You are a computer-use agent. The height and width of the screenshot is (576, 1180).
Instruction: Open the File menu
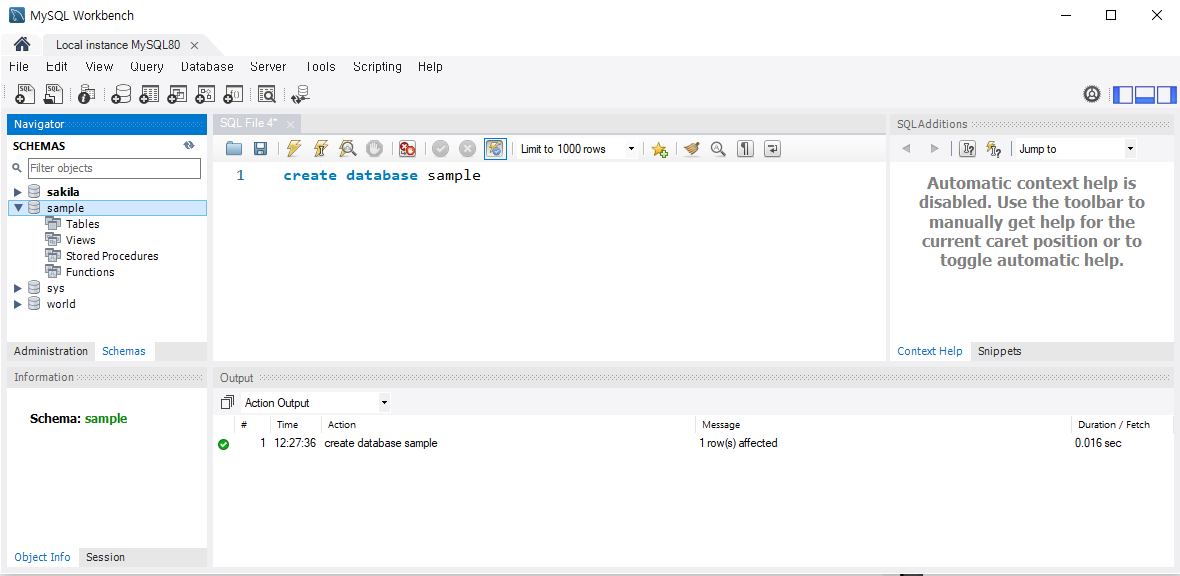(x=19, y=67)
